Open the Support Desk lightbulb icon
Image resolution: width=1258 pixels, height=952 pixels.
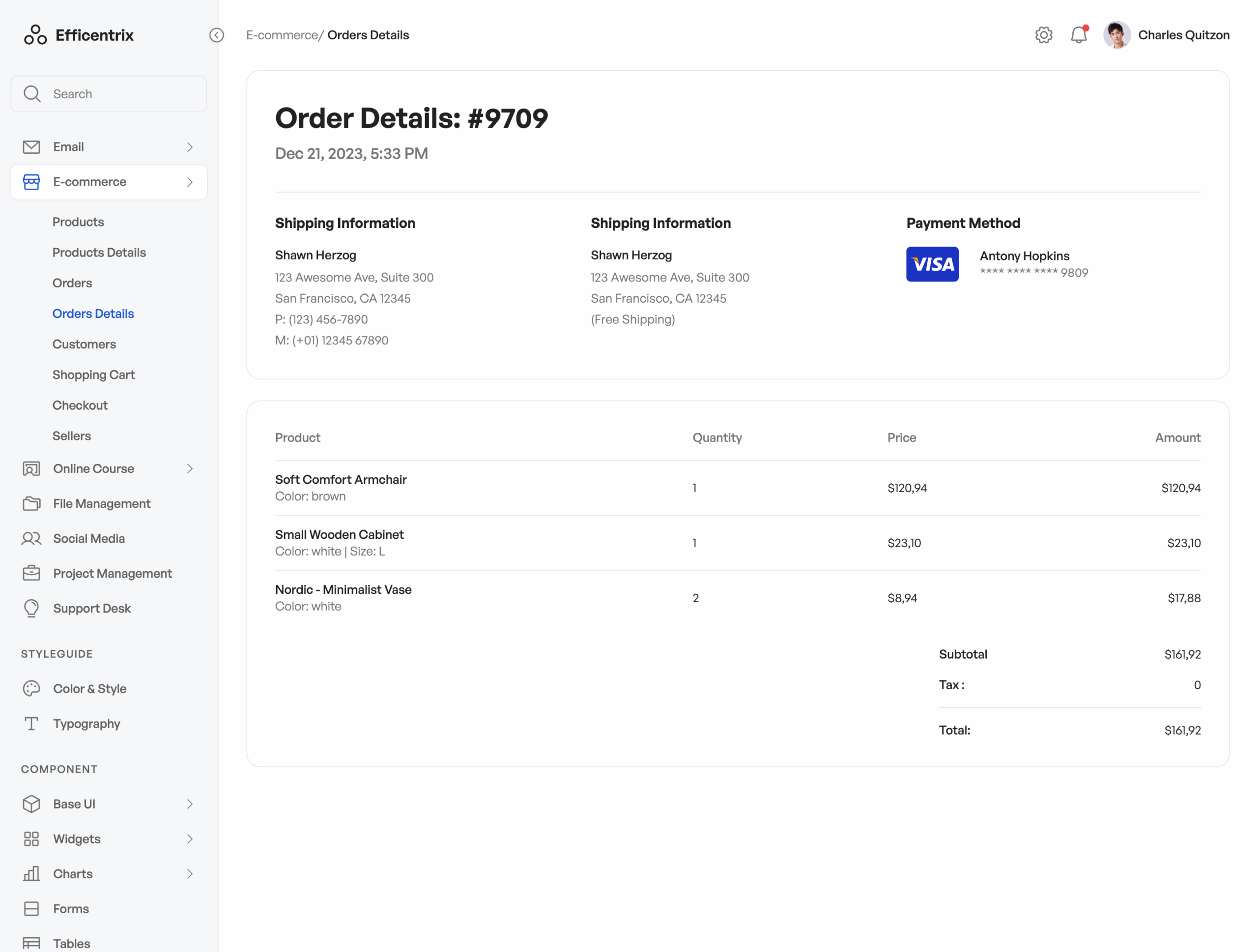click(x=32, y=608)
